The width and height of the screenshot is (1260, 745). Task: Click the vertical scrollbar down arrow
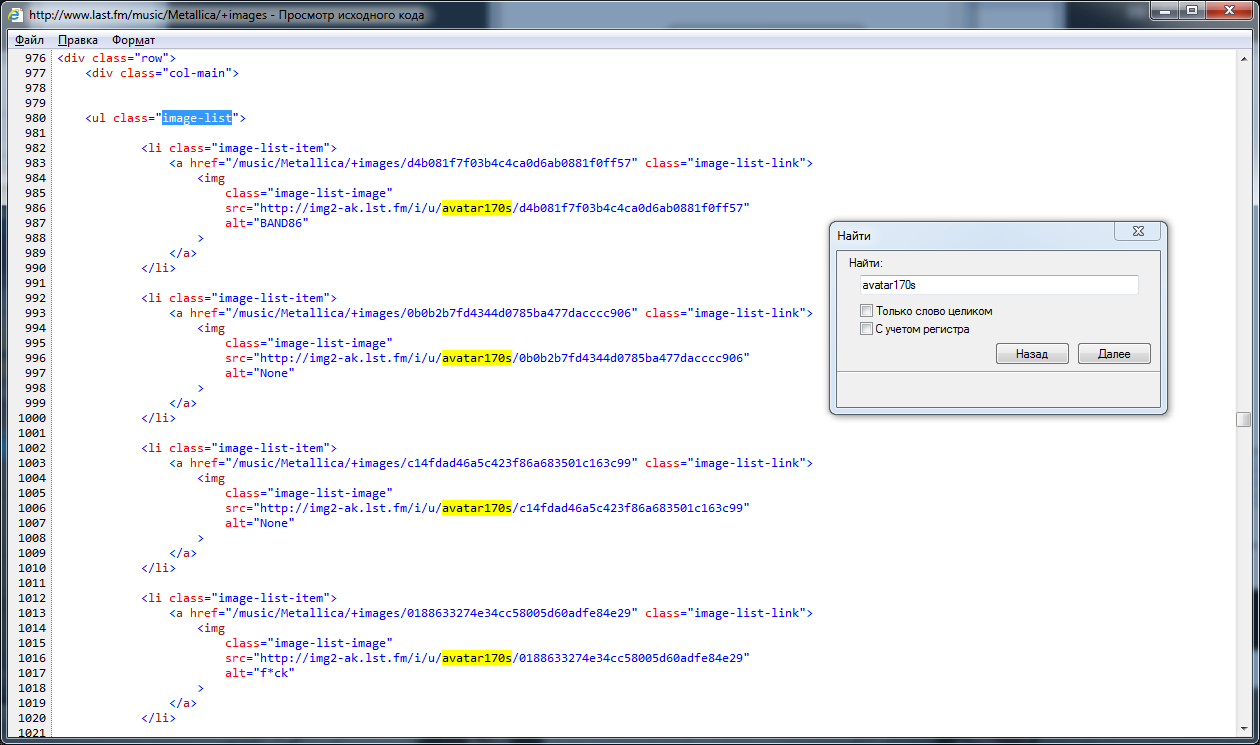click(1243, 731)
